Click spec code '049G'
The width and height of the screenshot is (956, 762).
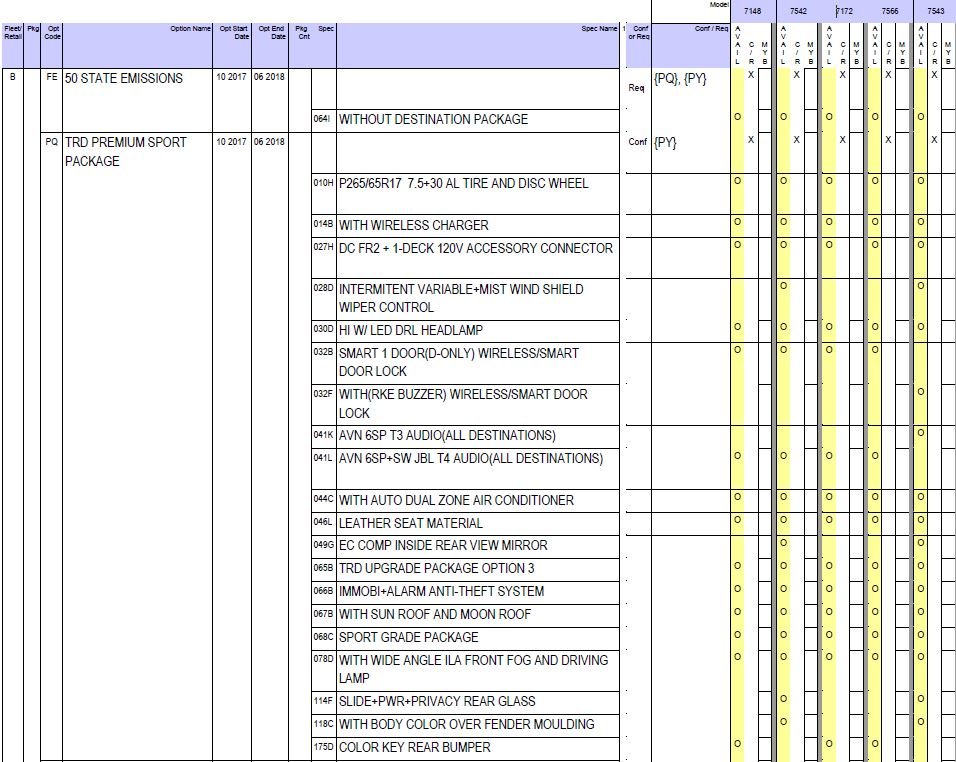(x=323, y=544)
